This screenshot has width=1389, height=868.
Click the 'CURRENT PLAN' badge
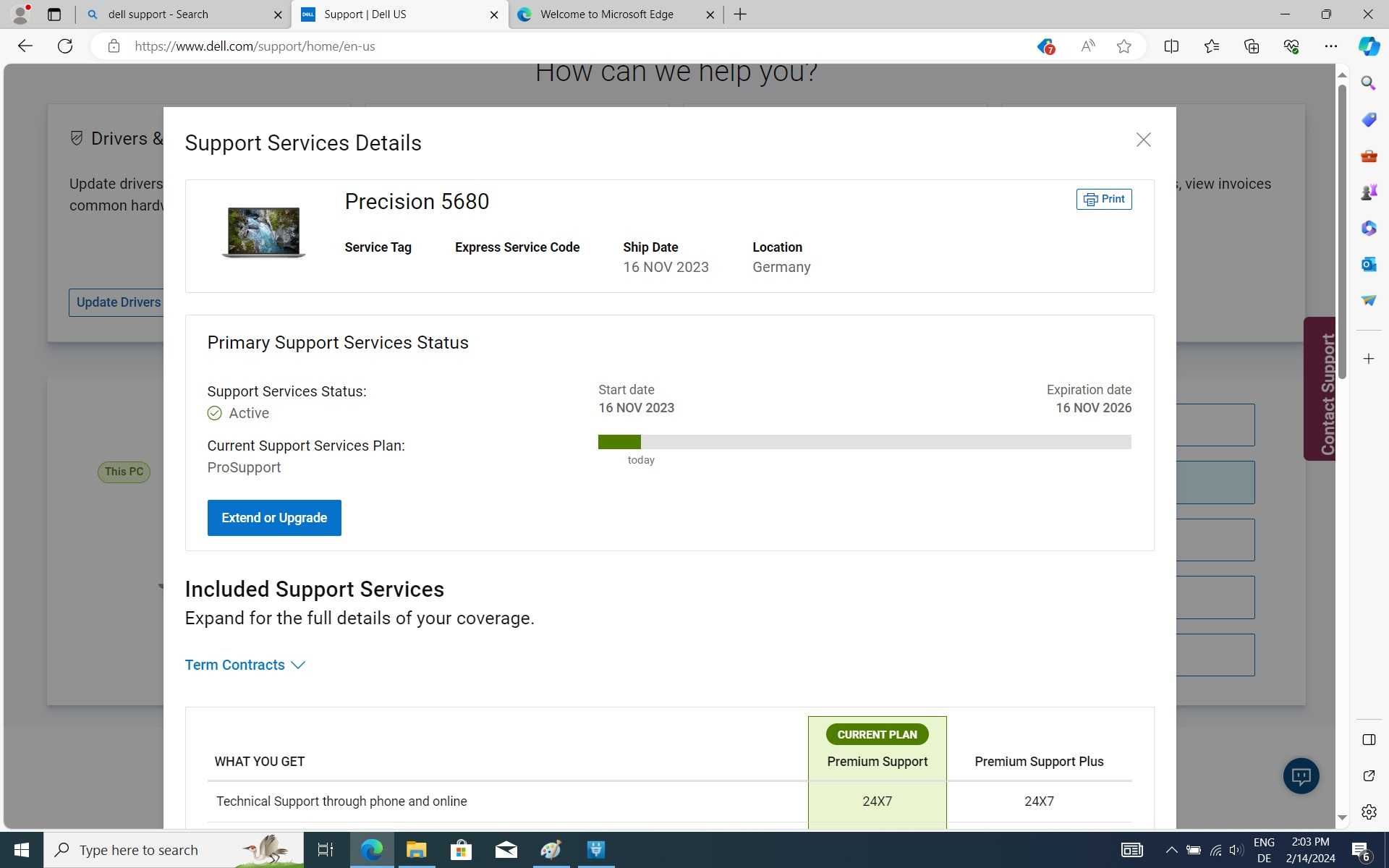(x=877, y=734)
